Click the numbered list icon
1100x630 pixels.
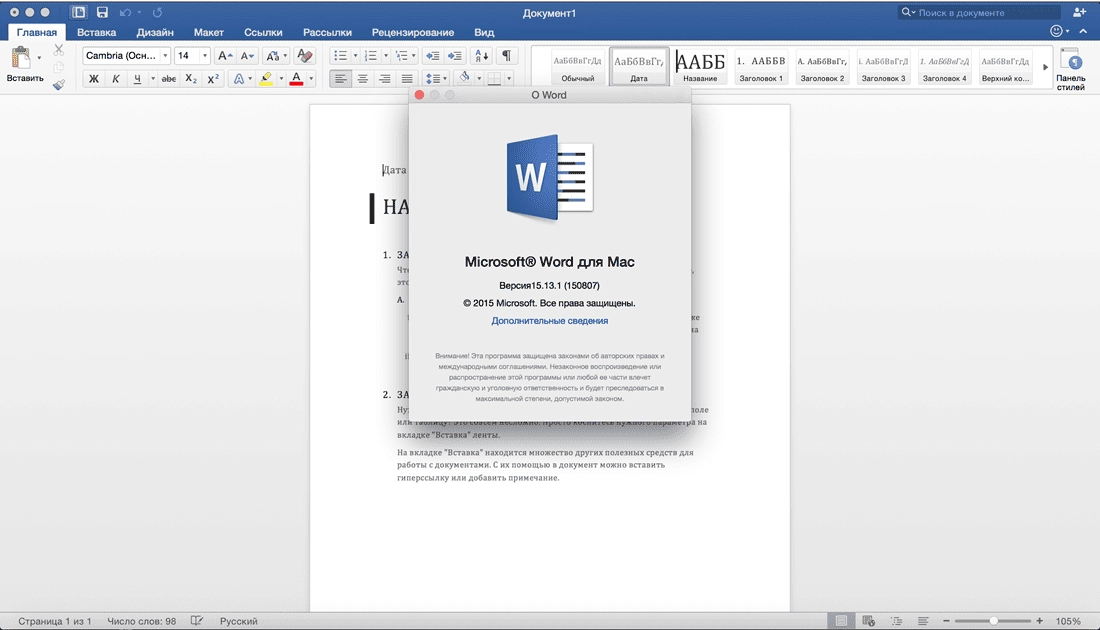[371, 55]
